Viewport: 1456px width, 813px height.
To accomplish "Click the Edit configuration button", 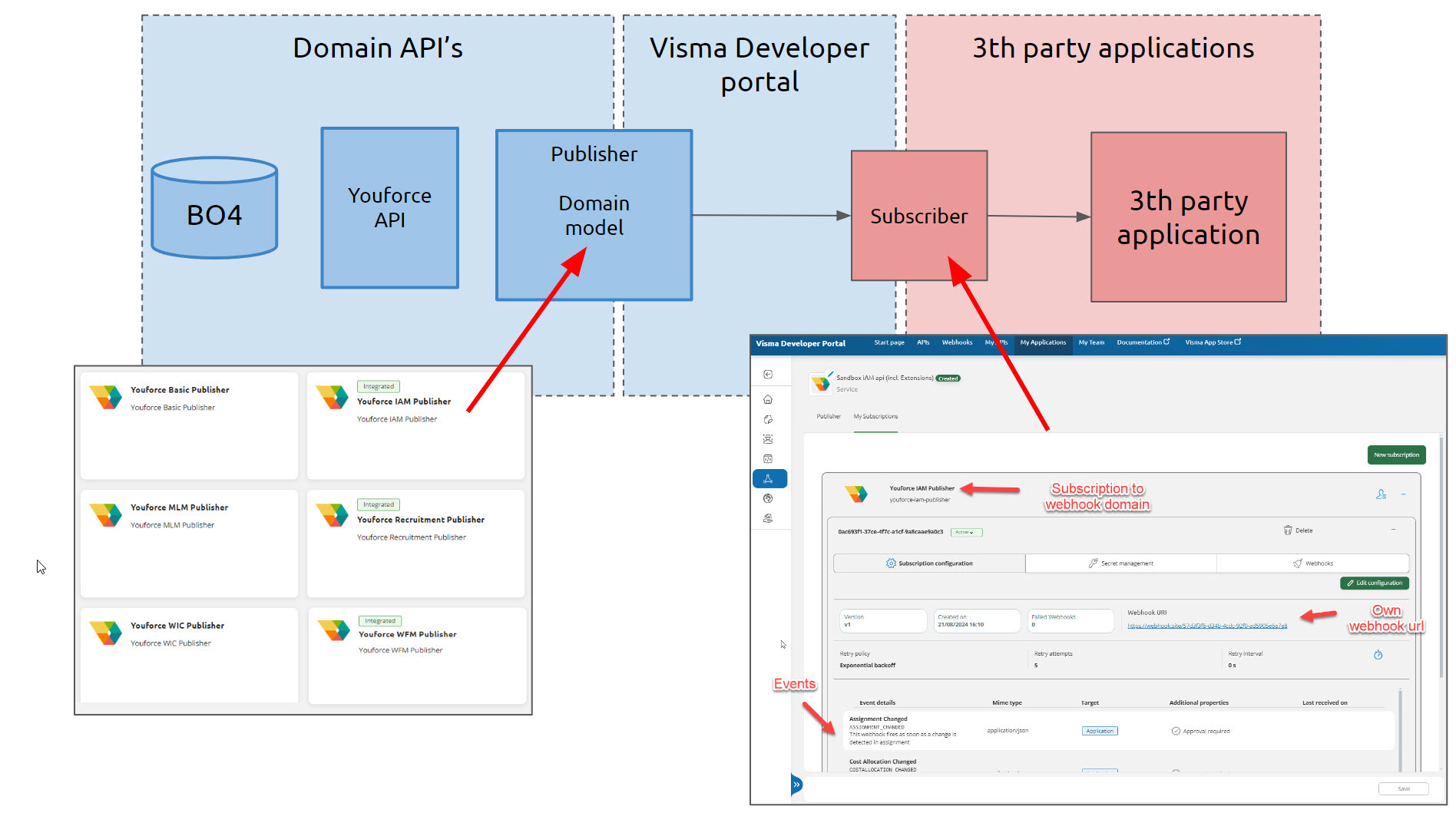I will click(x=1374, y=583).
